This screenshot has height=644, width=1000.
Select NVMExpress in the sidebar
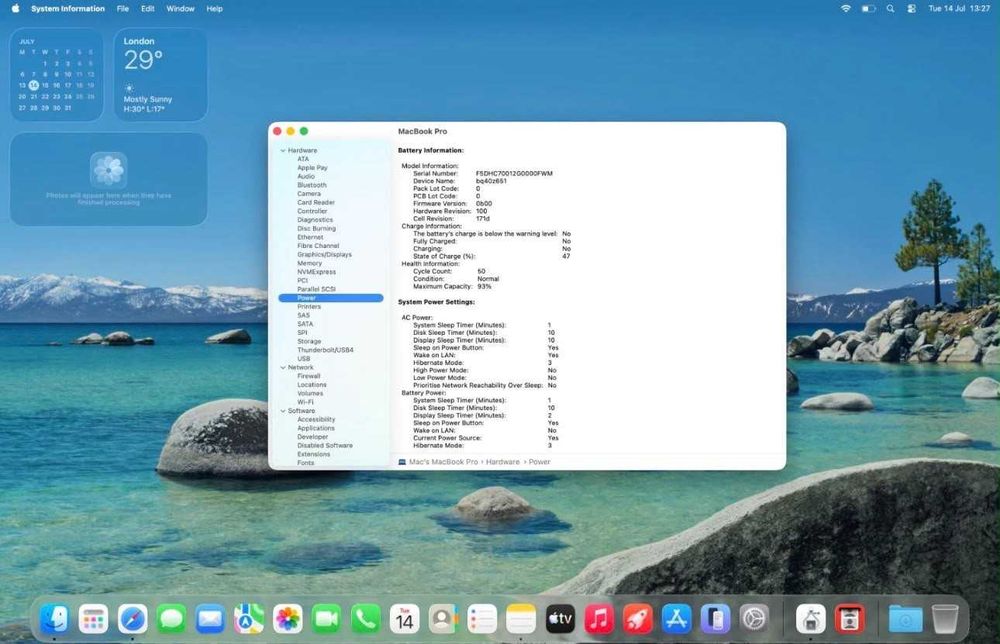(316, 272)
